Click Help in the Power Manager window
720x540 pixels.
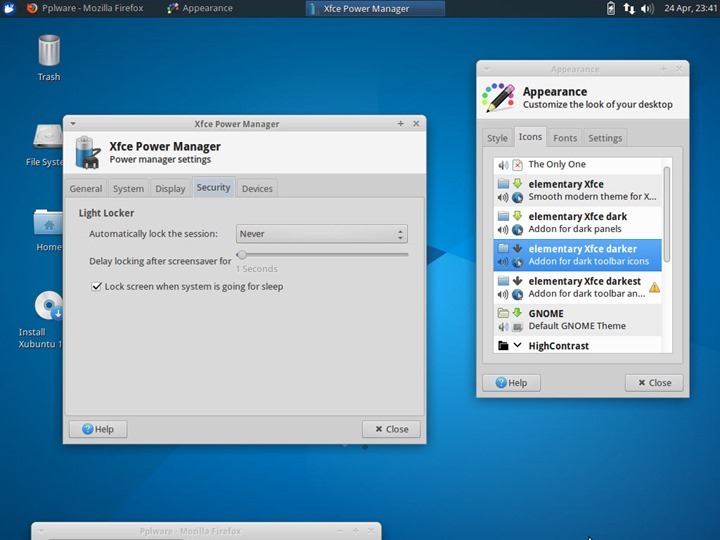click(98, 429)
